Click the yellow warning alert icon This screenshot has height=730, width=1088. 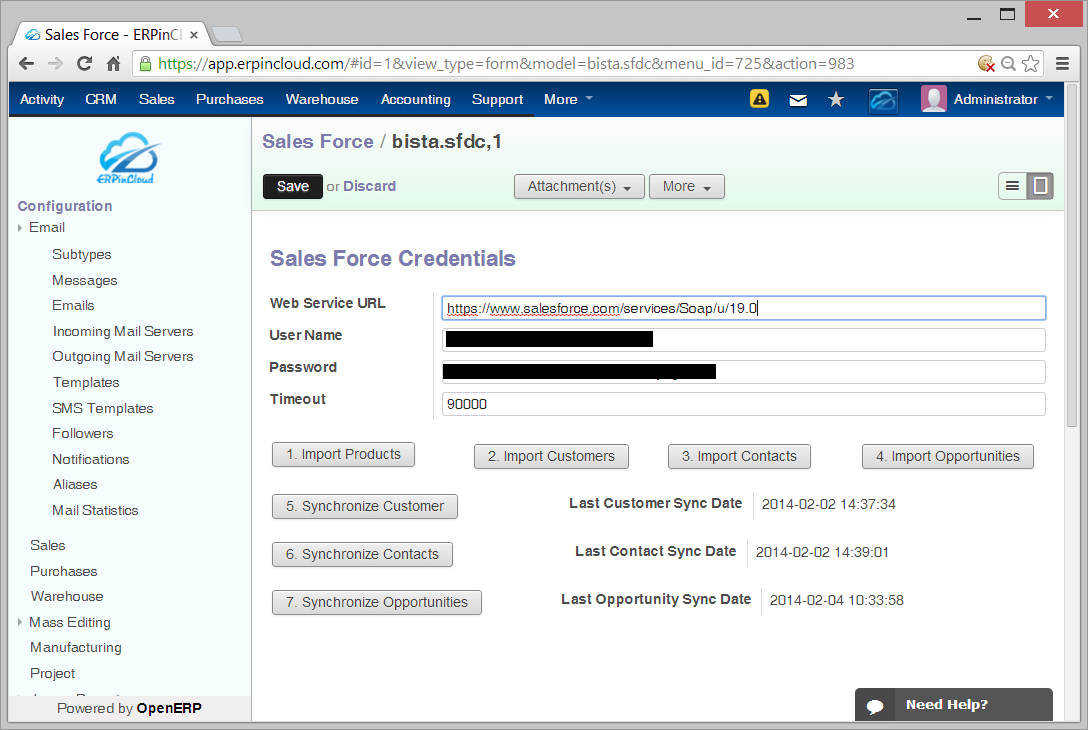click(x=760, y=99)
